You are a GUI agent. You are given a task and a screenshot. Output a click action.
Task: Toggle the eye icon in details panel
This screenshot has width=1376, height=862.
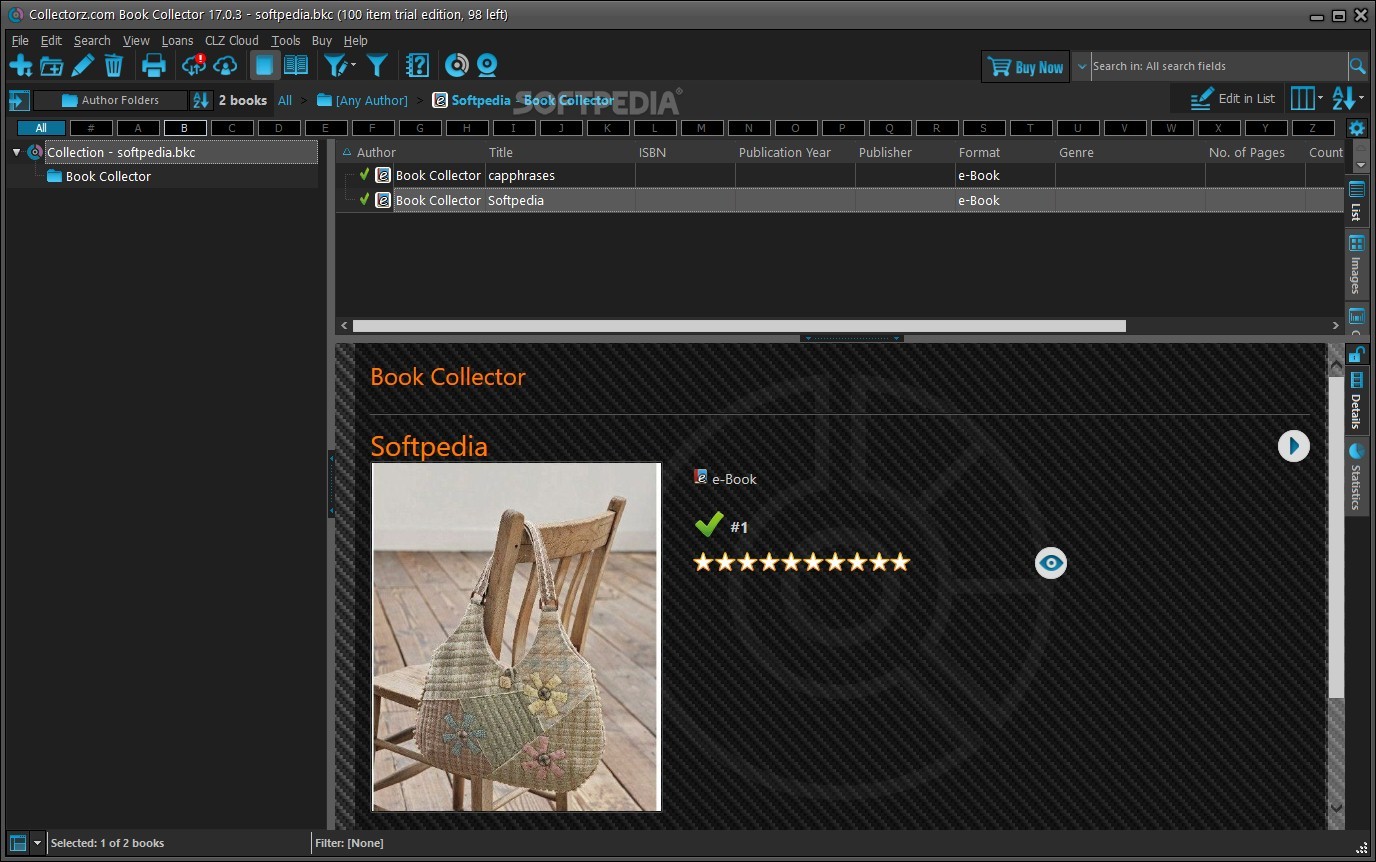point(1051,563)
